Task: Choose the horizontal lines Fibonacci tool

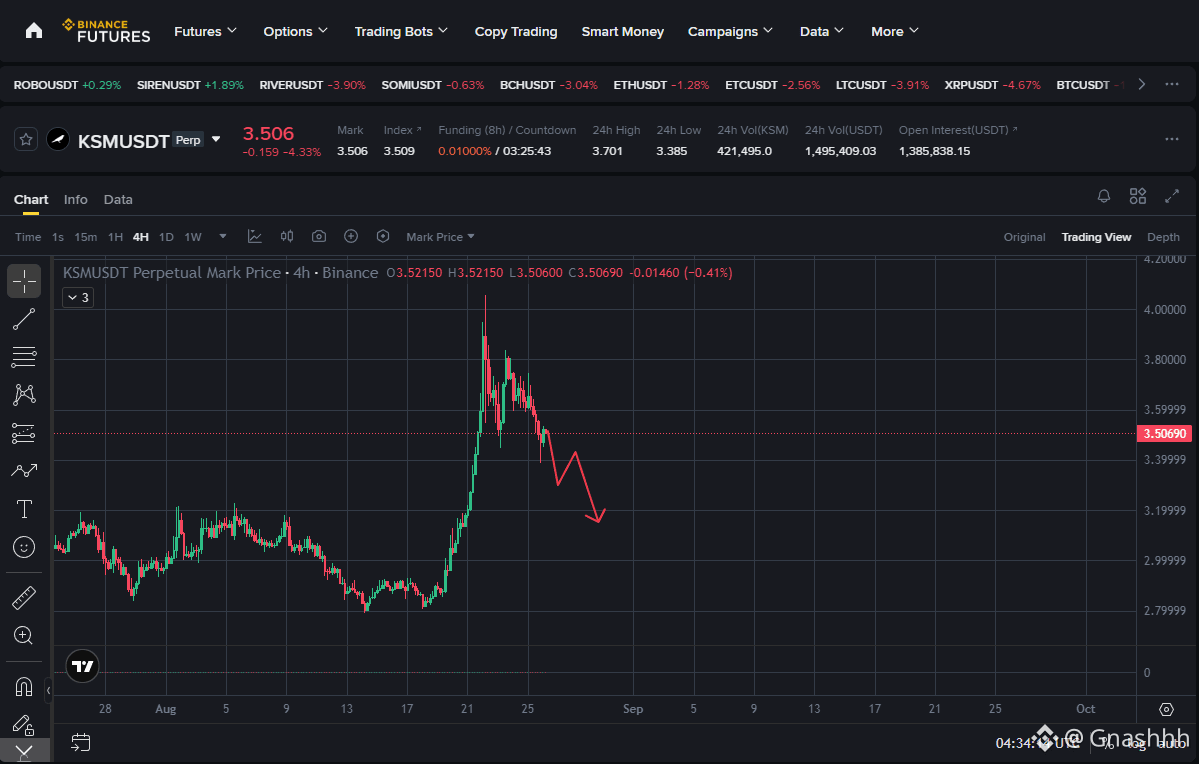Action: (24, 356)
